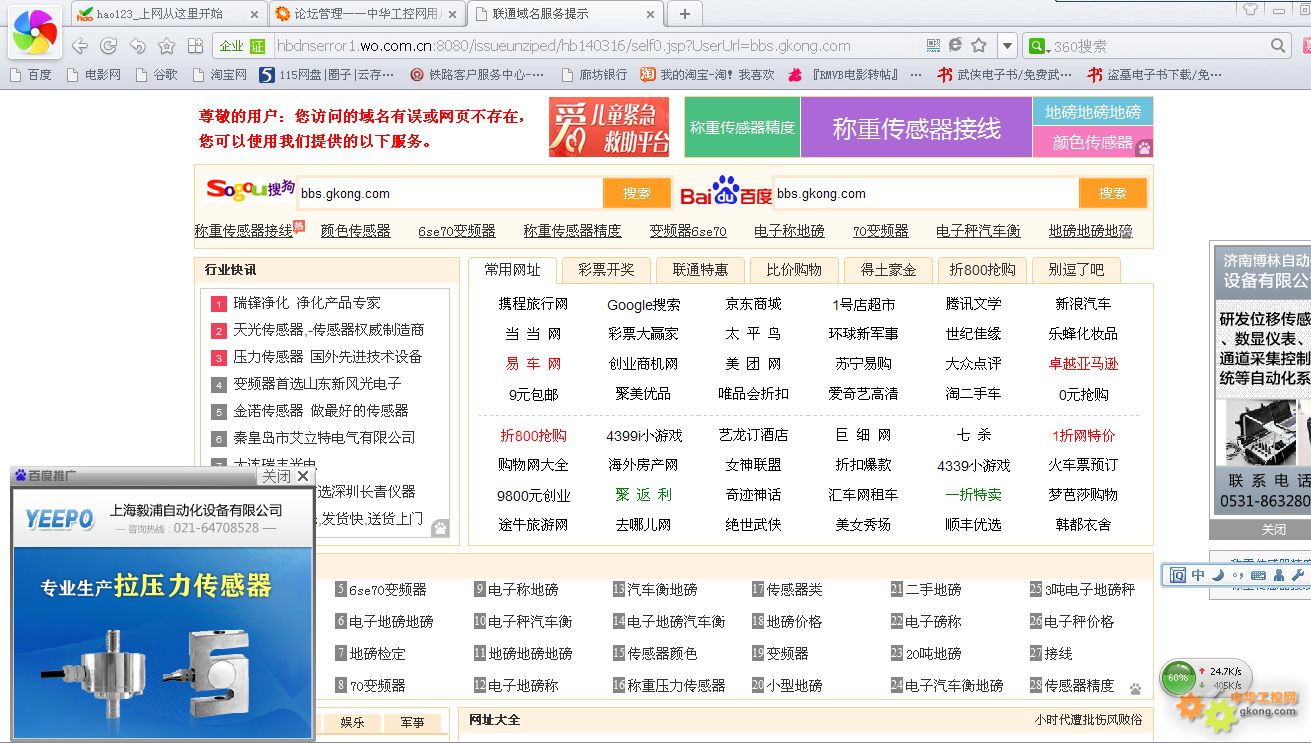Go back with the back arrow button
The height and width of the screenshot is (743, 1311).
(80, 46)
